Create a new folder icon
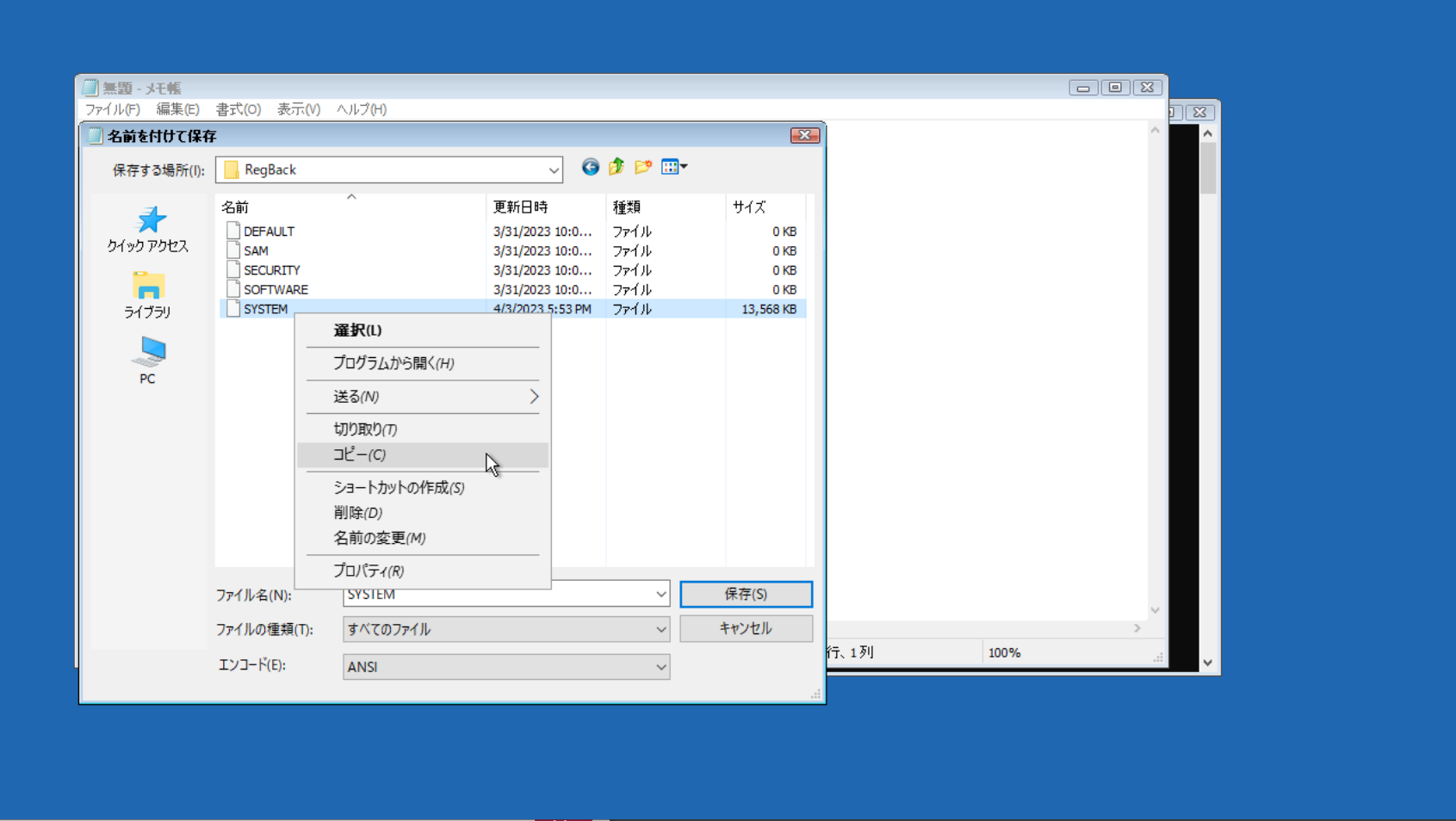This screenshot has height=821, width=1456. (x=643, y=167)
